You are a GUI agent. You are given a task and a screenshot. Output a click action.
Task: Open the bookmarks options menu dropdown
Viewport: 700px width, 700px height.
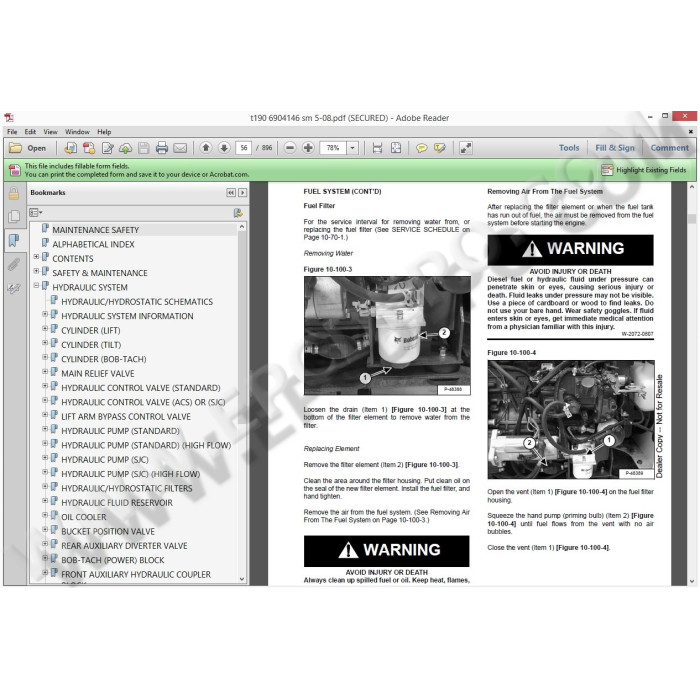[x=36, y=213]
